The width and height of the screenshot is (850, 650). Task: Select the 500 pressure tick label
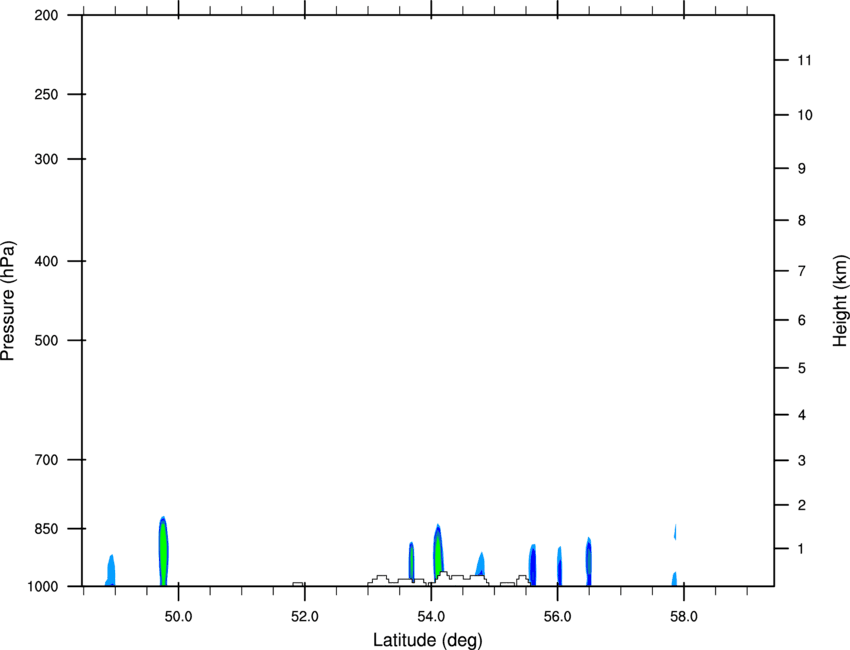(46, 340)
